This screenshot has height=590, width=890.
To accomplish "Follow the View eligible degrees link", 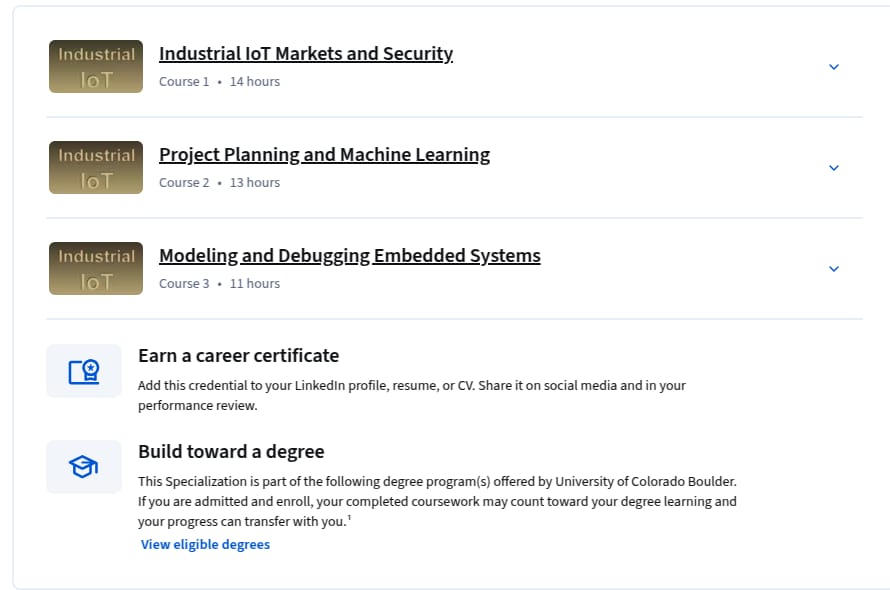I will [205, 545].
